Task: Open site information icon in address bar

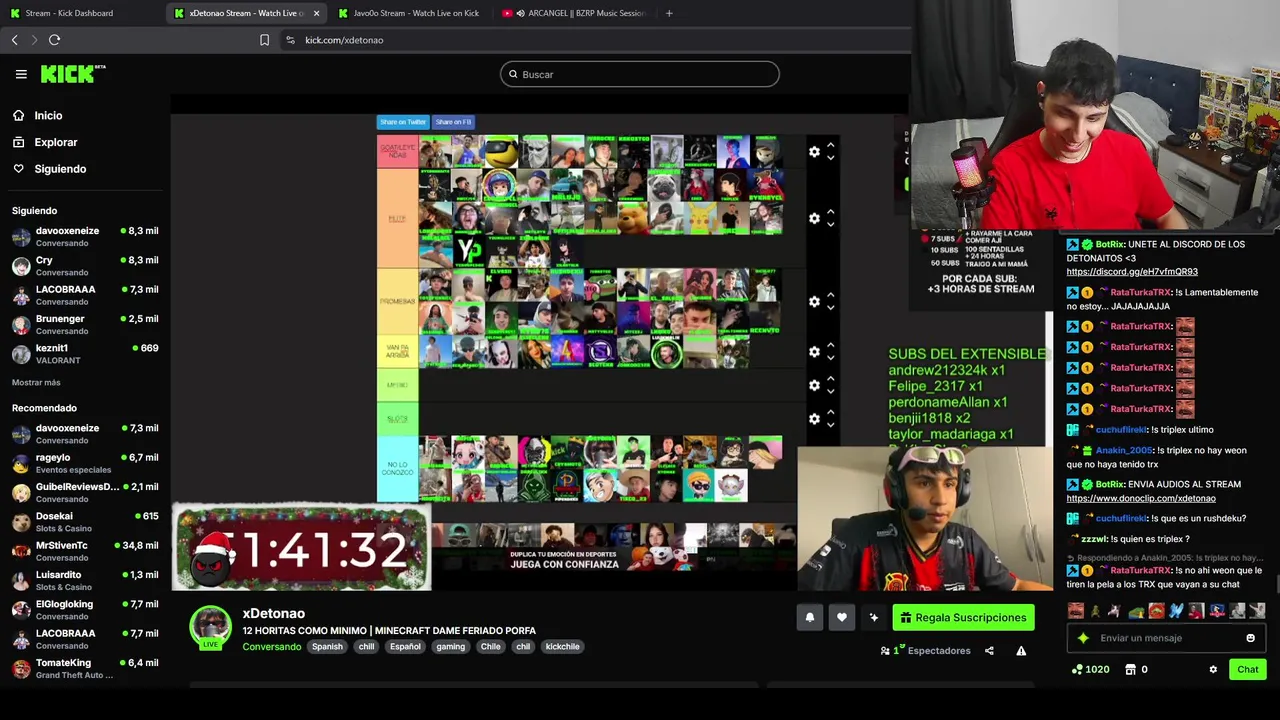Action: 290,40
